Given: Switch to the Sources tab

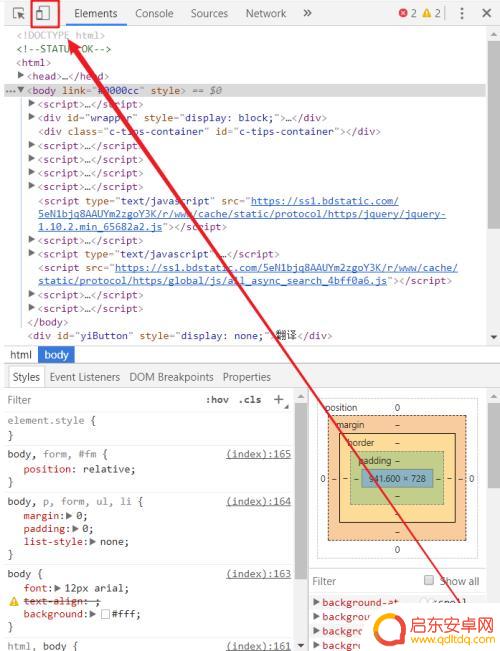Looking at the screenshot, I should coord(209,13).
